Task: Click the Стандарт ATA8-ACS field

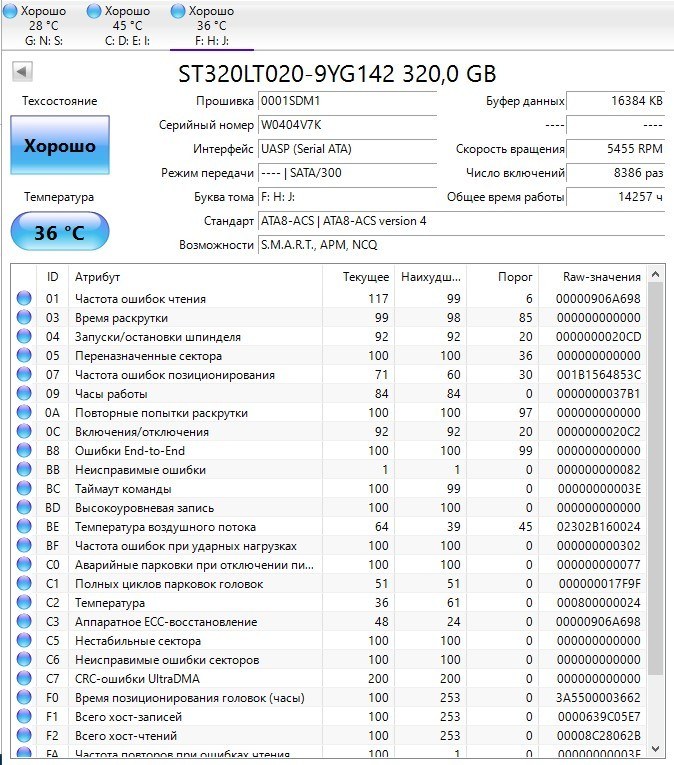Action: (461, 221)
